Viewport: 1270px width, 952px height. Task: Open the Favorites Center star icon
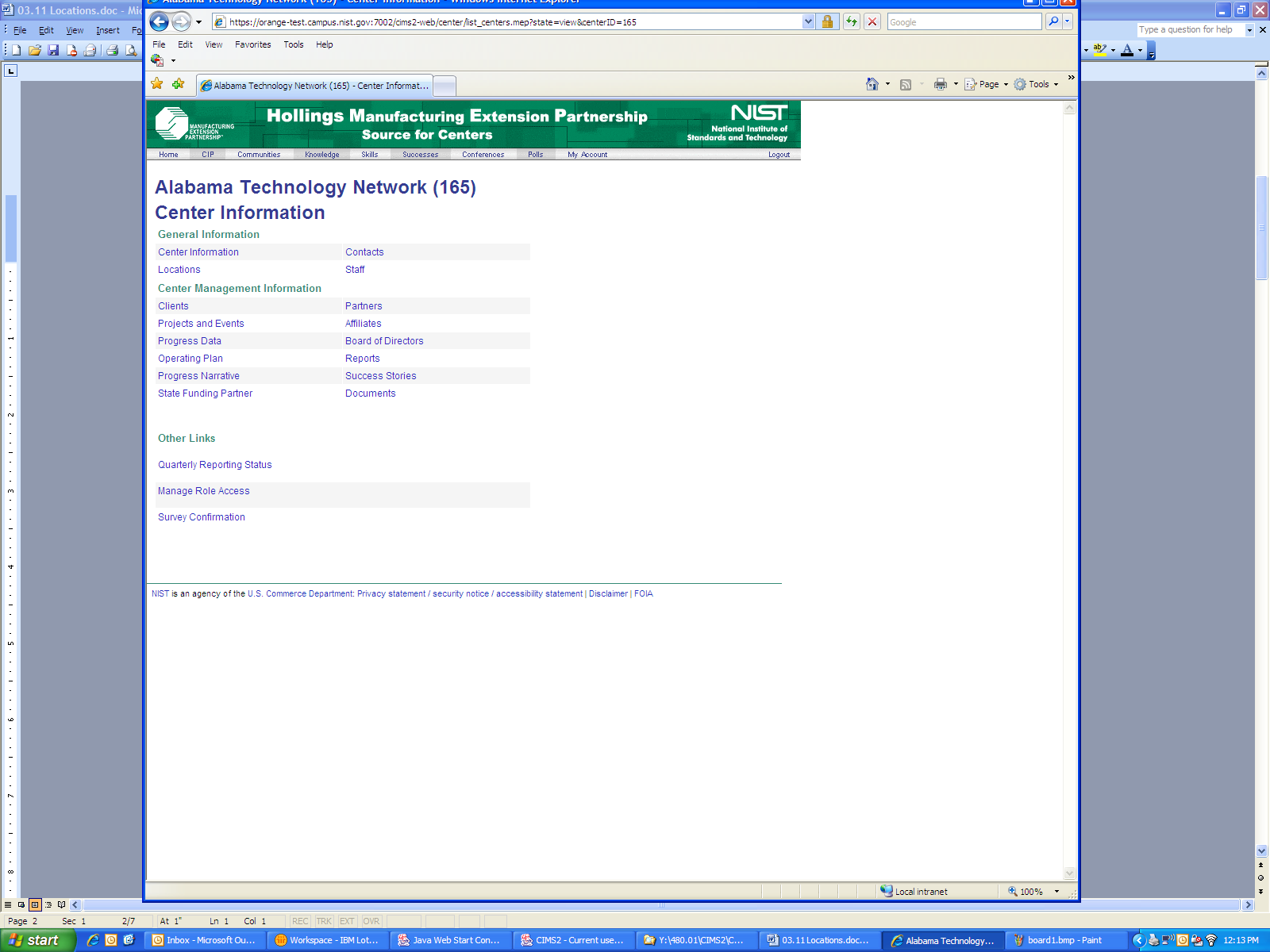[157, 84]
